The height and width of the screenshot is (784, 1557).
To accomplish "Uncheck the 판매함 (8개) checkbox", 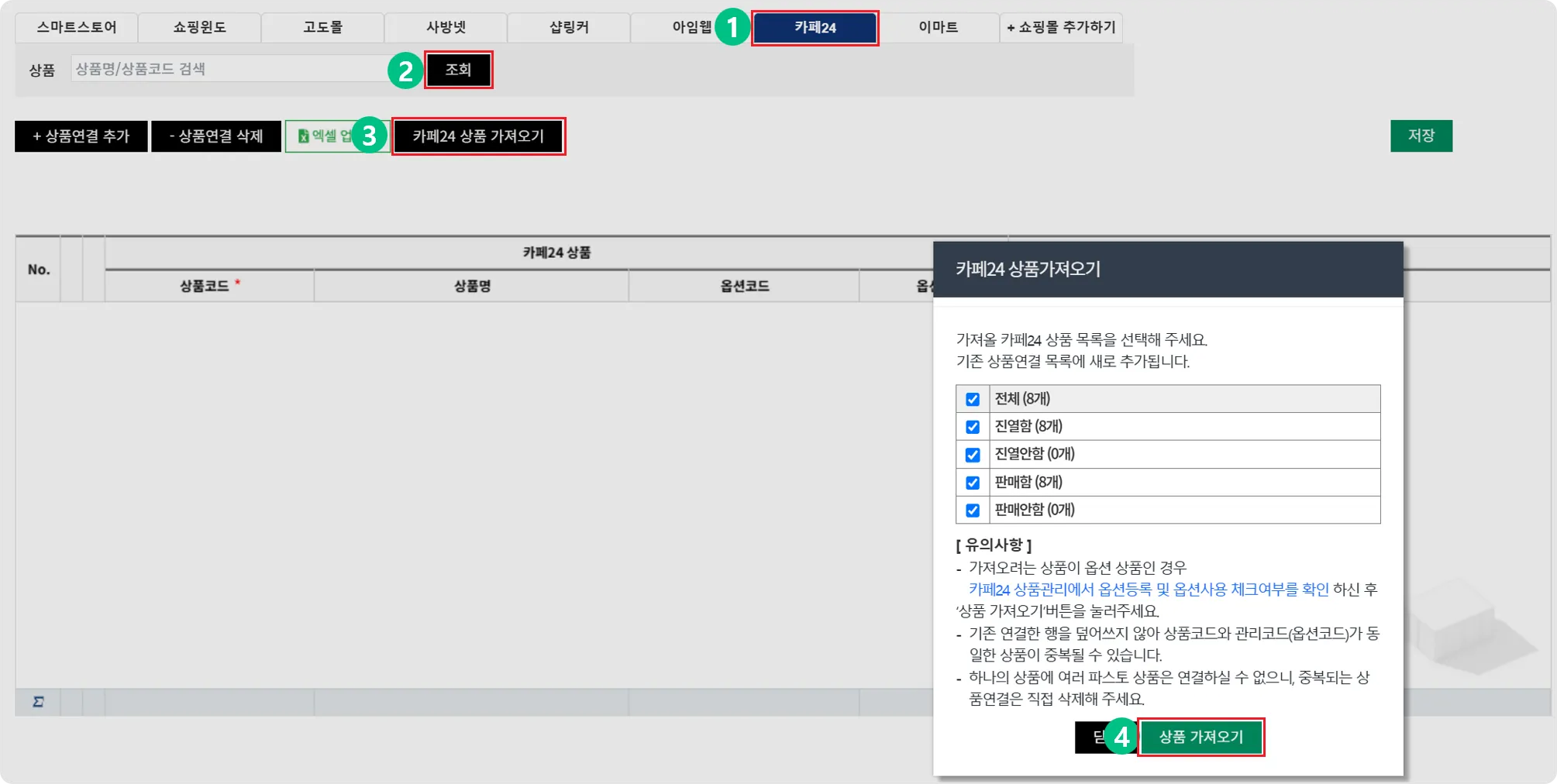I will (x=973, y=483).
